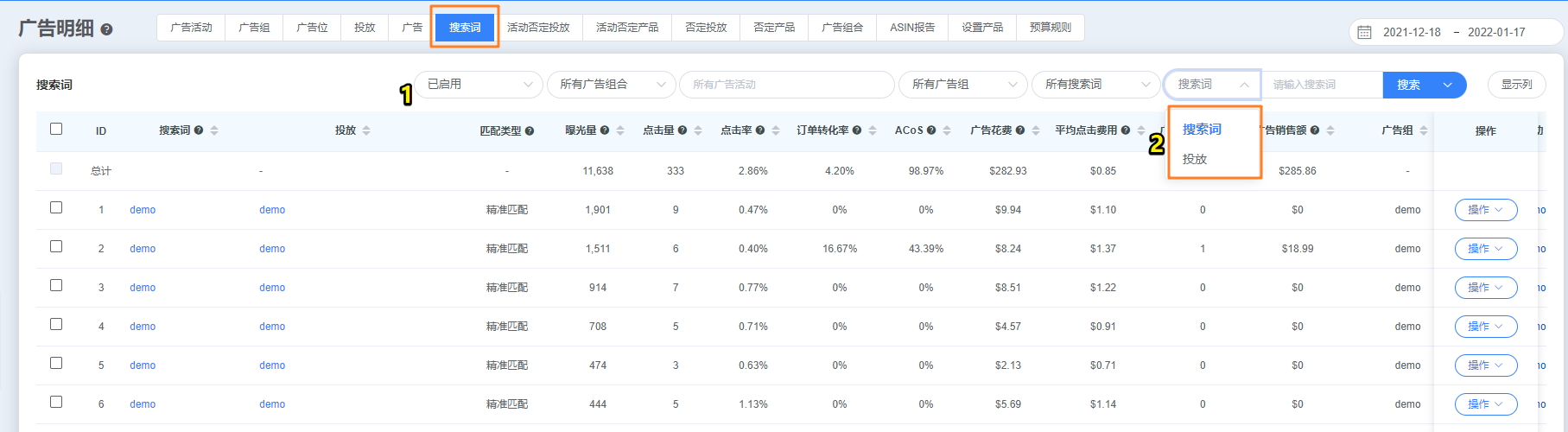Click the sort arrows on 投放 column
The image size is (1568, 432).
tap(366, 130)
